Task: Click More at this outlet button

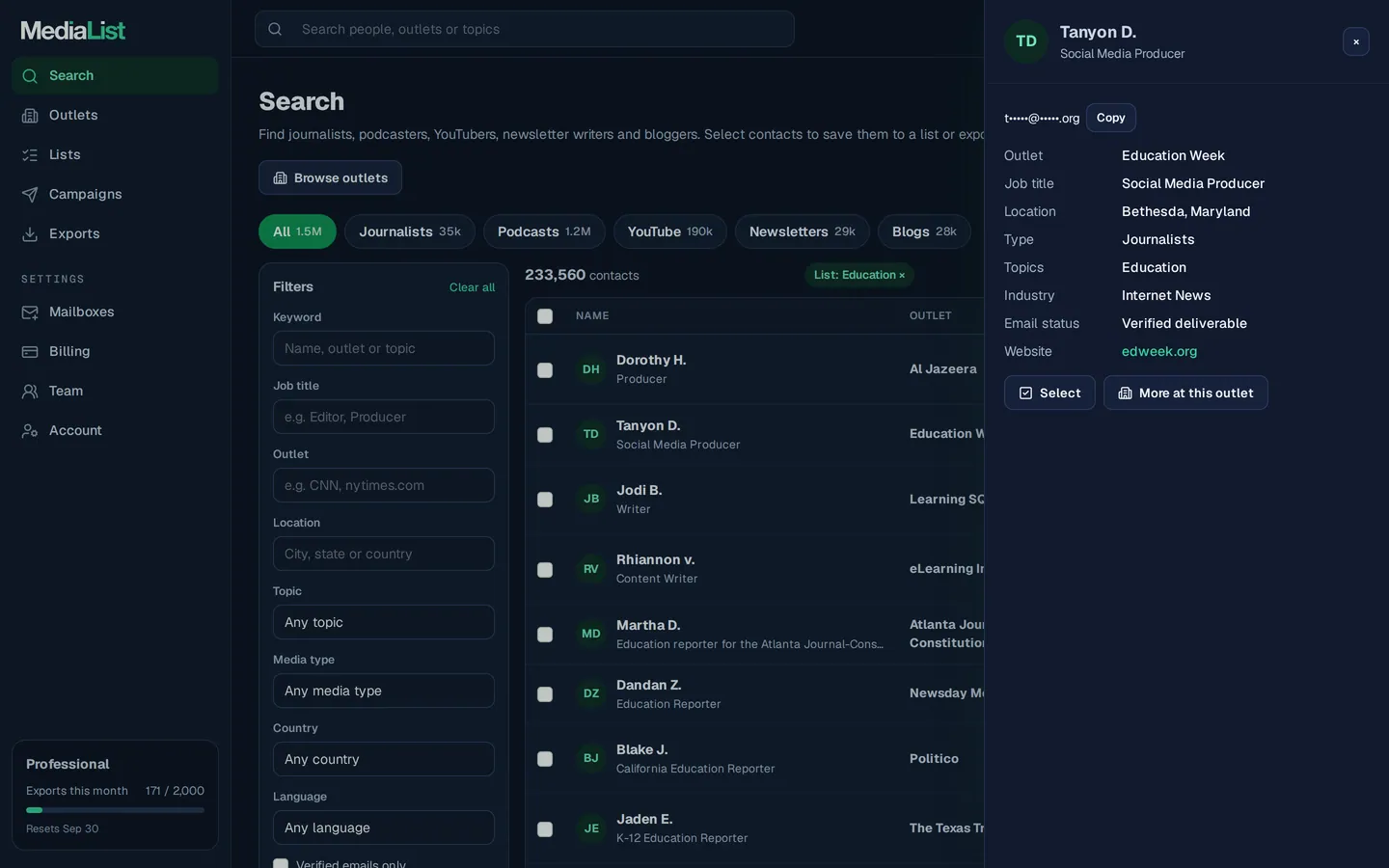Action: (1185, 393)
